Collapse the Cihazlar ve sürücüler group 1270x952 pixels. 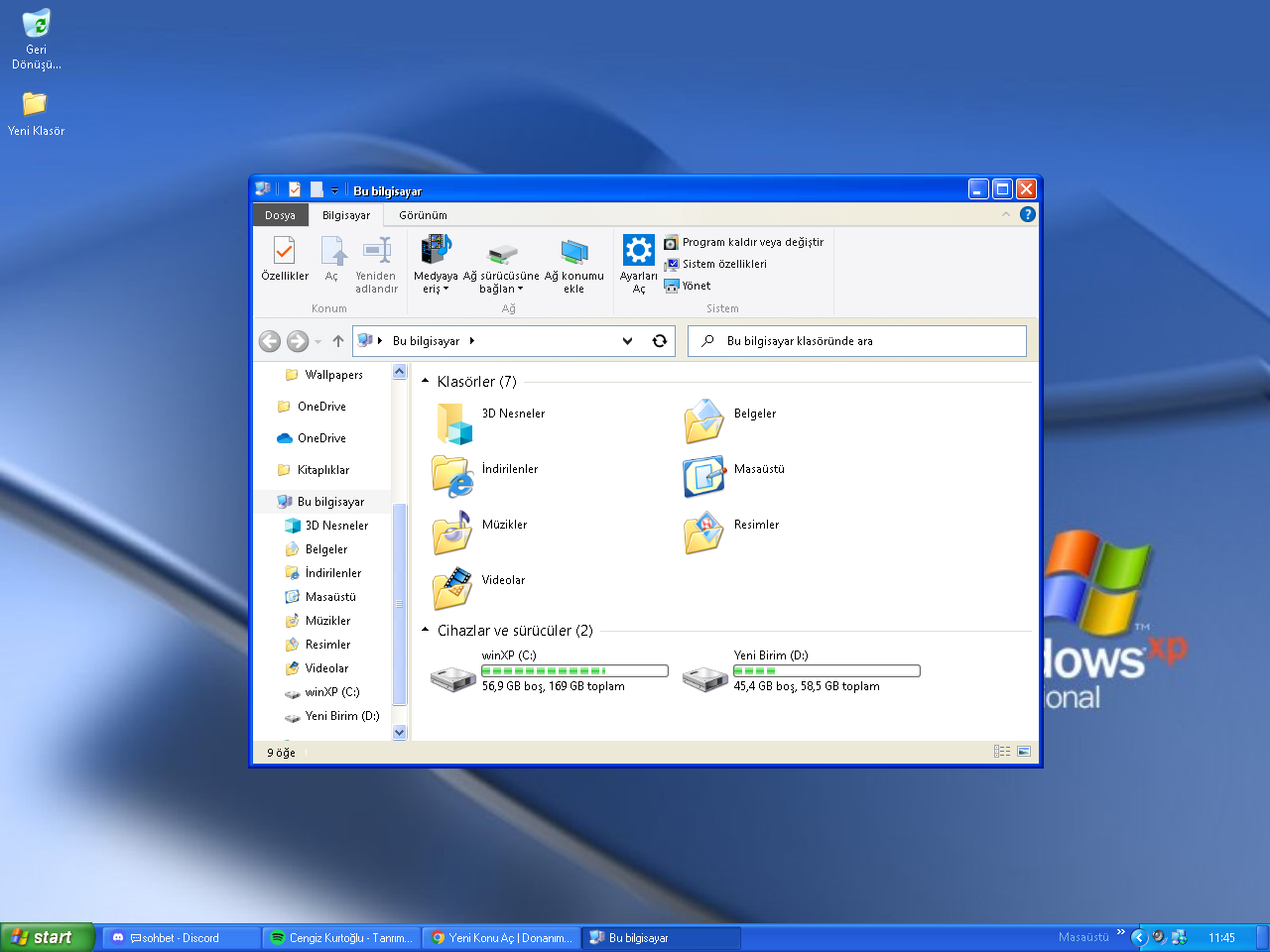tap(426, 631)
